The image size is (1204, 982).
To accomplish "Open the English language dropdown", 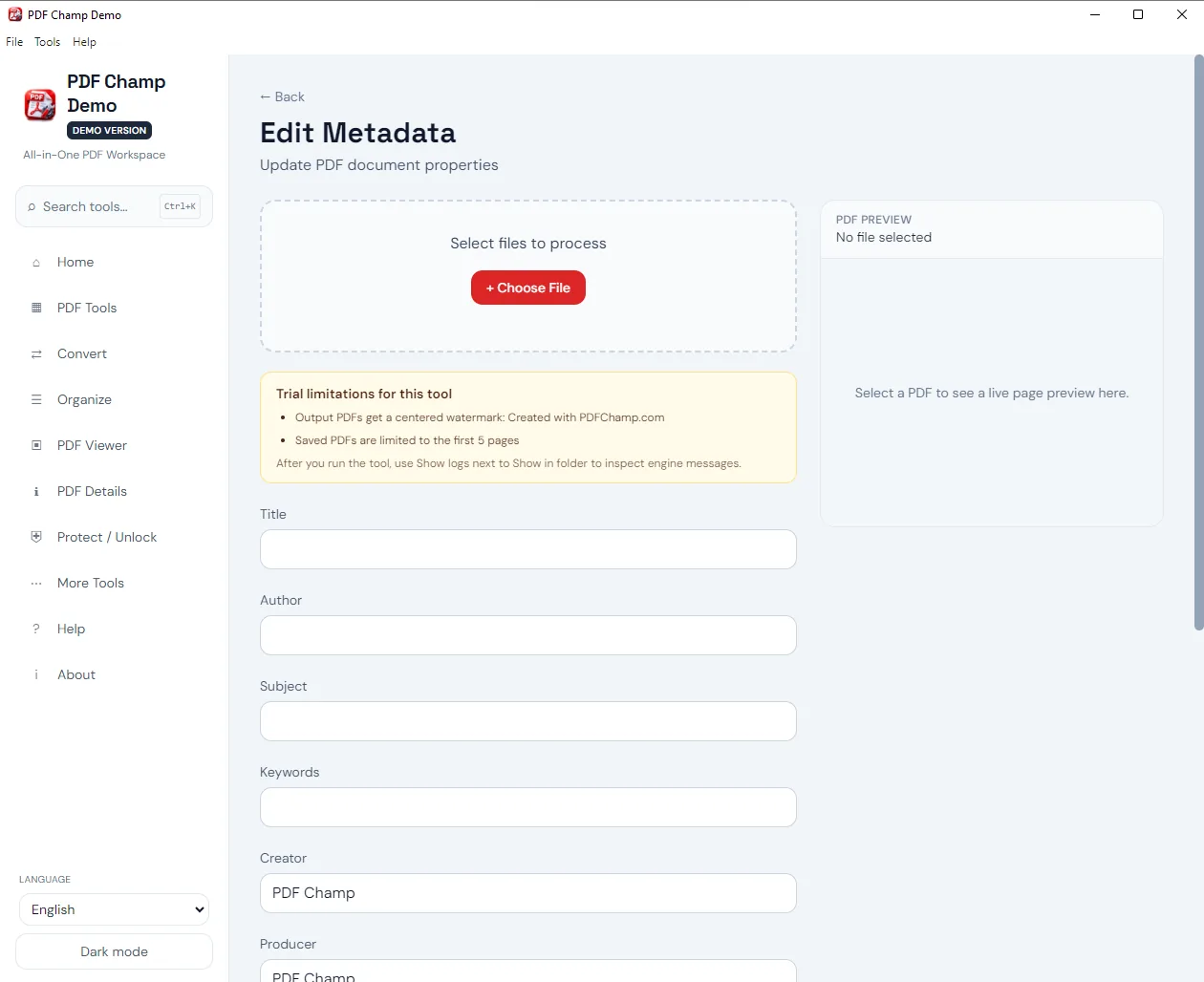I will (x=114, y=909).
